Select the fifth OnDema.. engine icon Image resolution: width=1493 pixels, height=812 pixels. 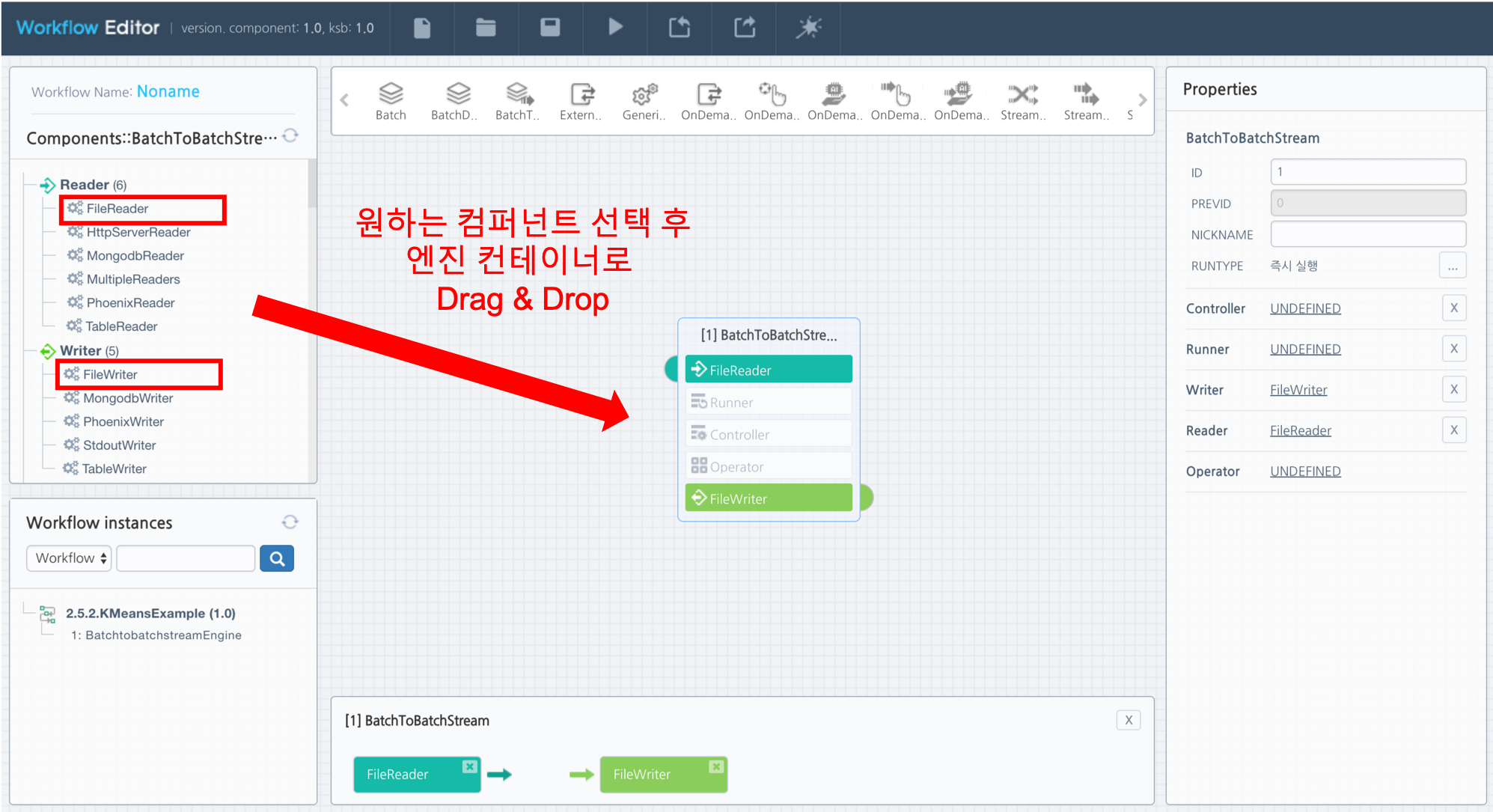(961, 101)
